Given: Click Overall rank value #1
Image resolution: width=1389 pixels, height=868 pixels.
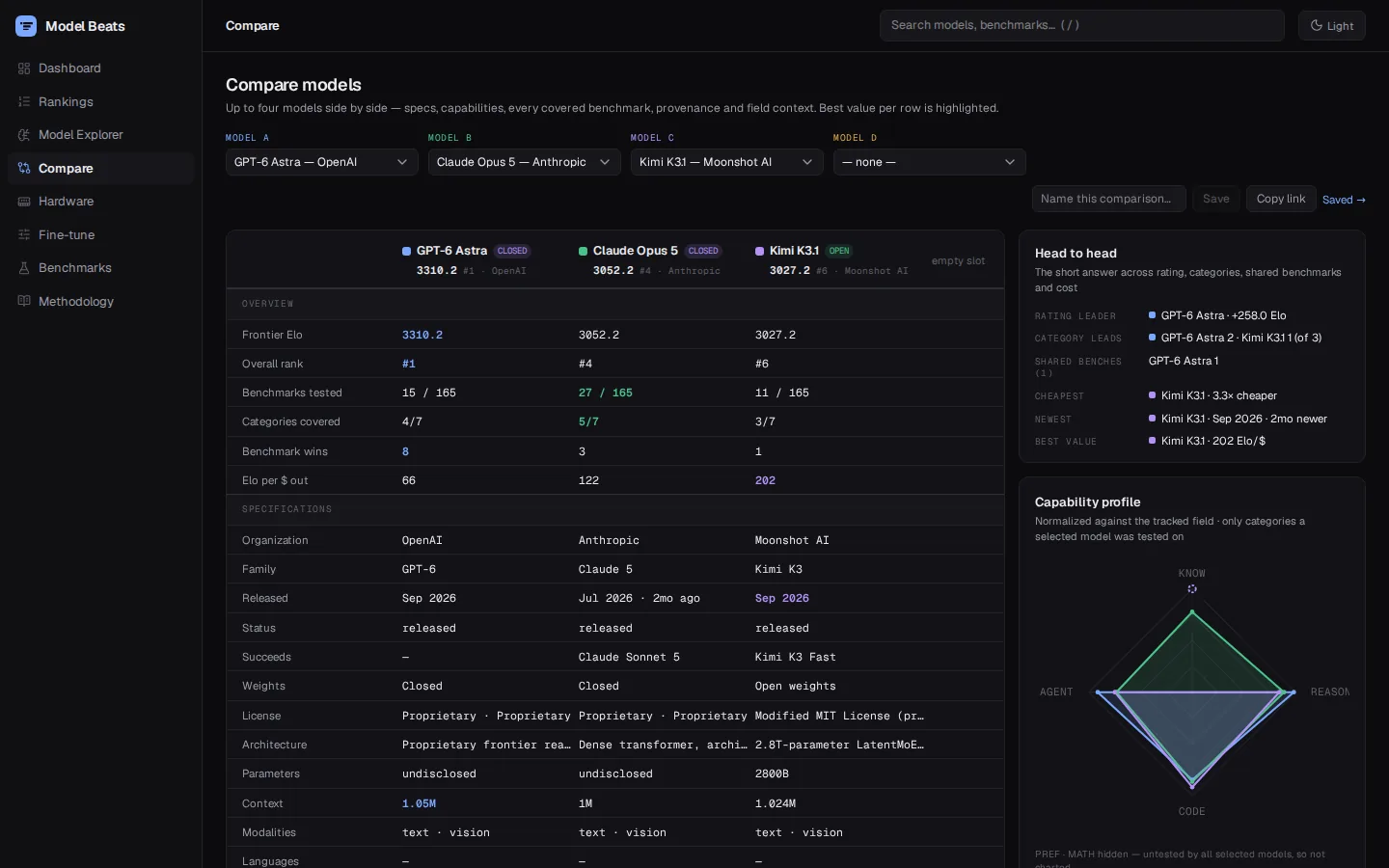Looking at the screenshot, I should (x=409, y=364).
